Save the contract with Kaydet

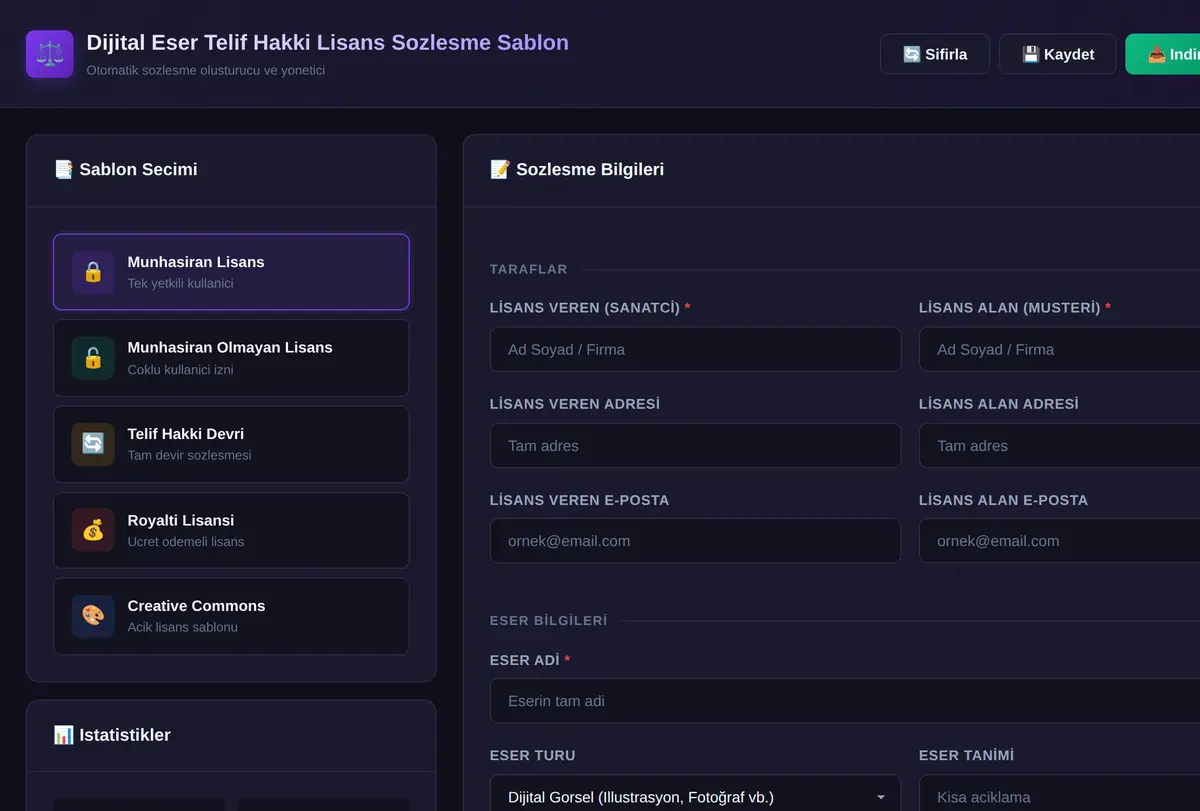tap(1058, 54)
